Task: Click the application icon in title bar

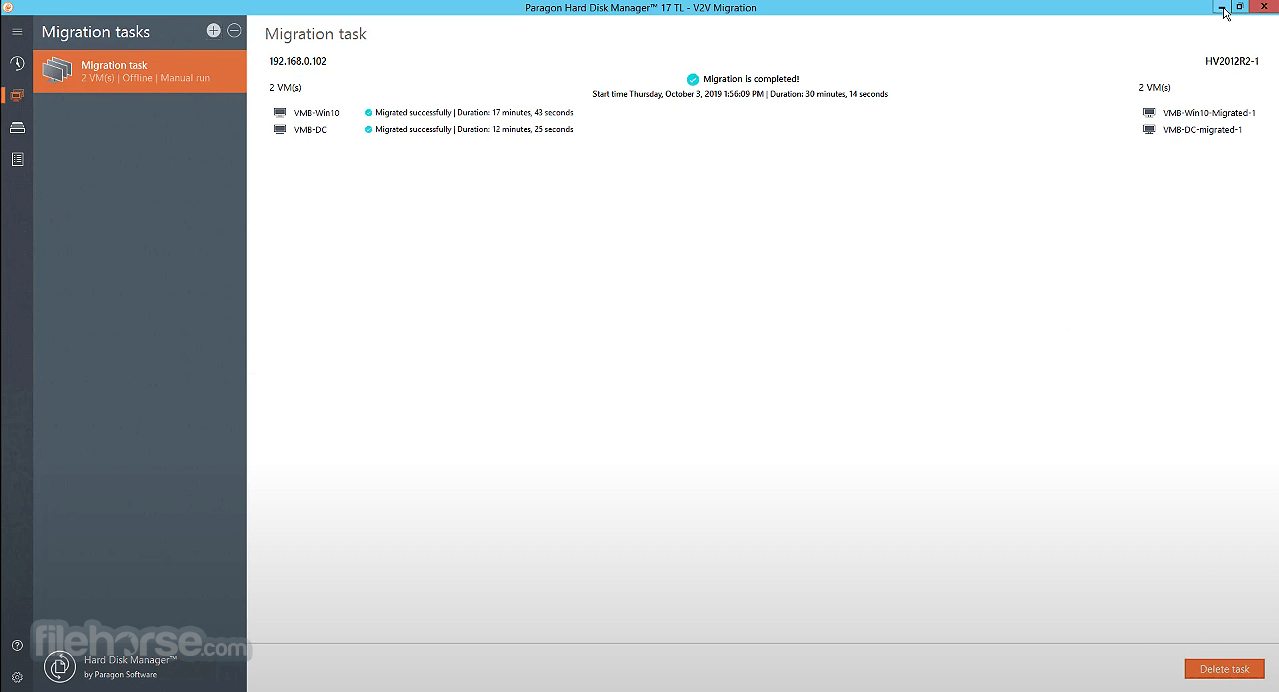Action: (x=7, y=7)
